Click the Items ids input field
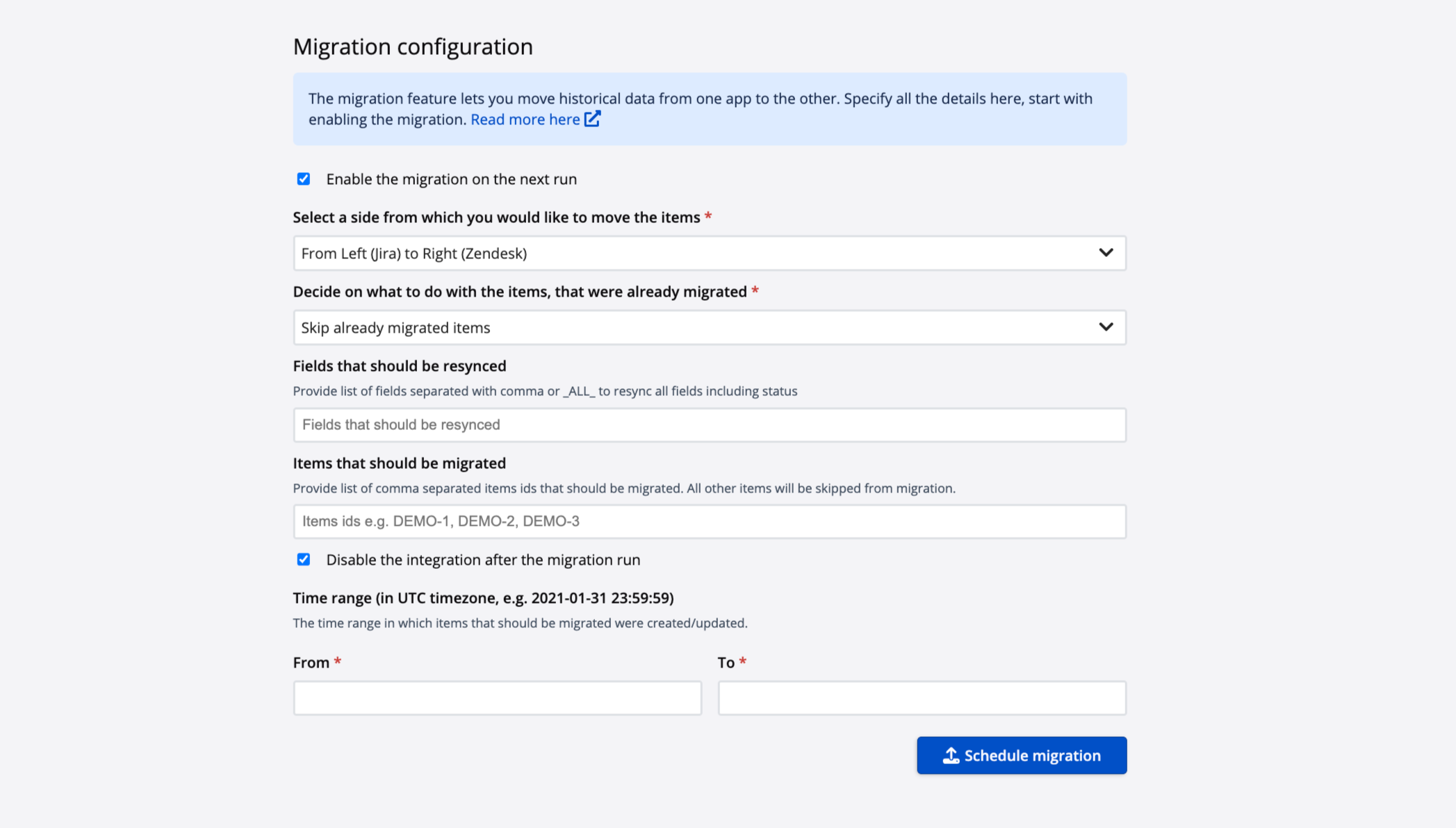 coord(709,522)
